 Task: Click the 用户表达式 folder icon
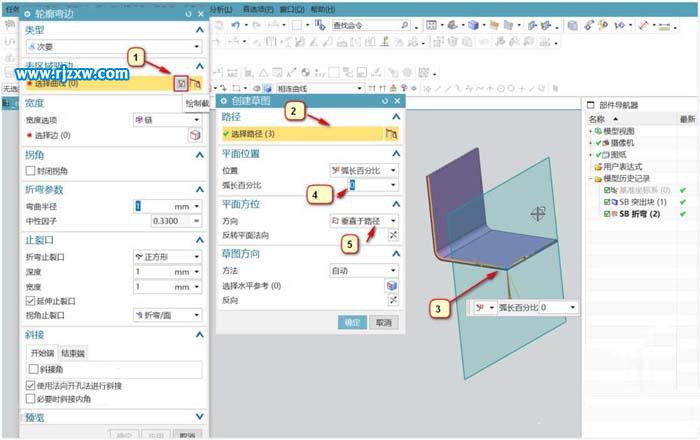pyautogui.click(x=598, y=167)
